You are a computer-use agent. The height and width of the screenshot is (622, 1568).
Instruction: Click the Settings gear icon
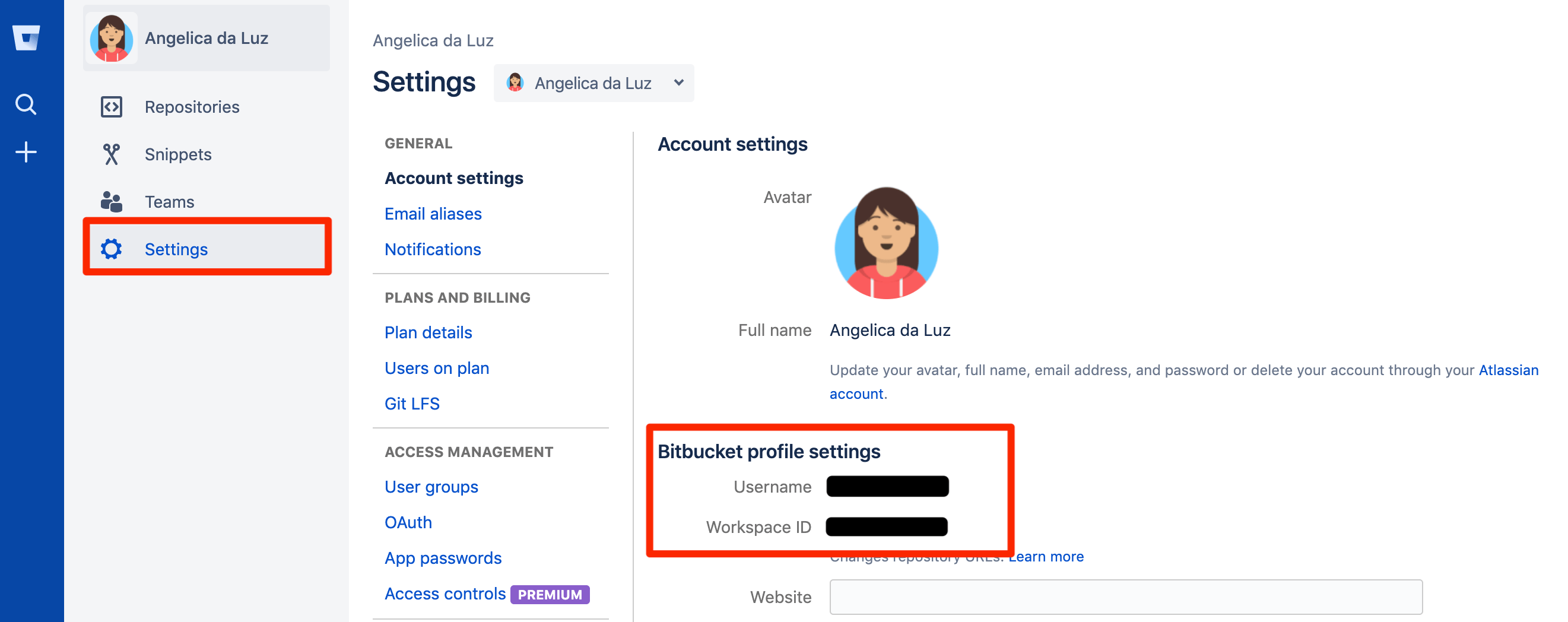112,248
